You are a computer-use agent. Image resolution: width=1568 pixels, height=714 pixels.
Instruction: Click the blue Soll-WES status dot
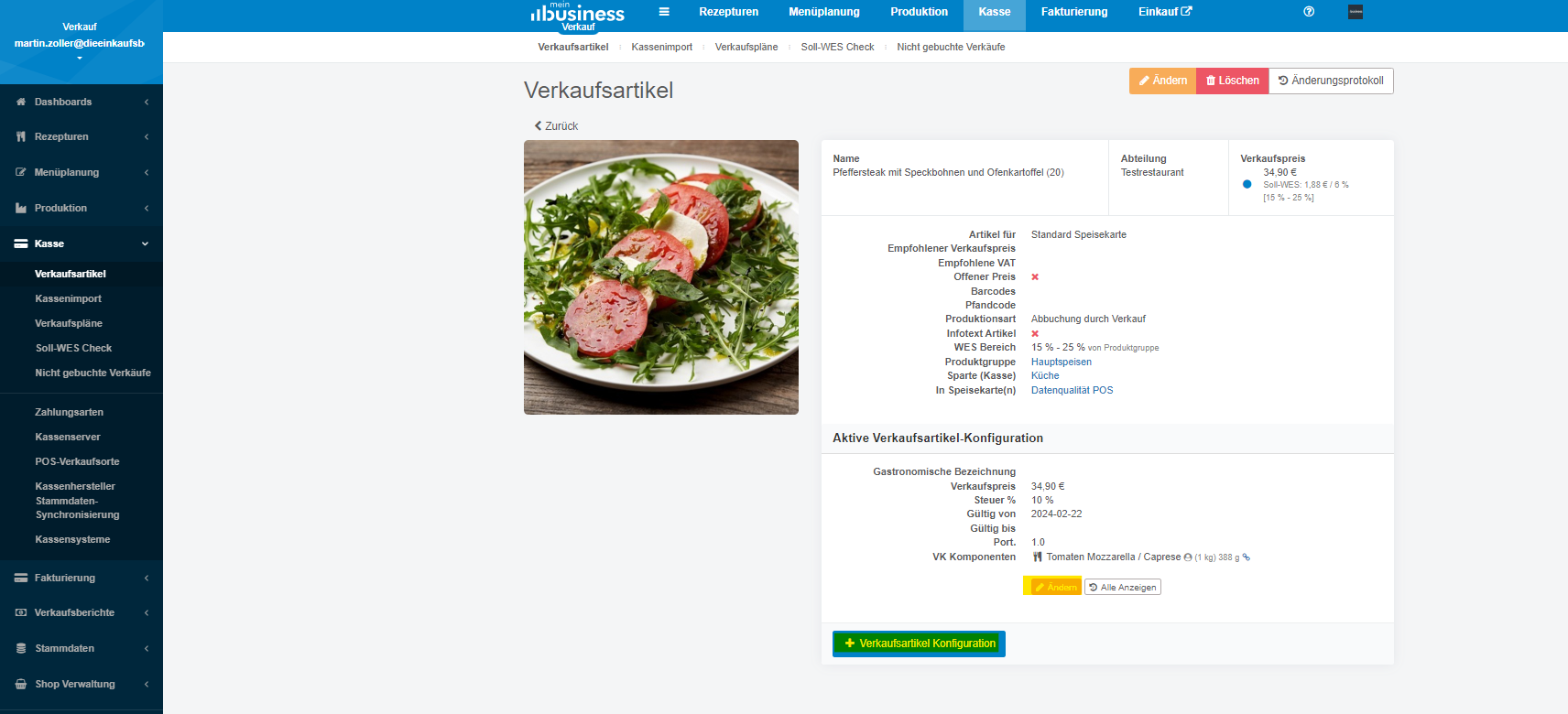coord(1247,184)
